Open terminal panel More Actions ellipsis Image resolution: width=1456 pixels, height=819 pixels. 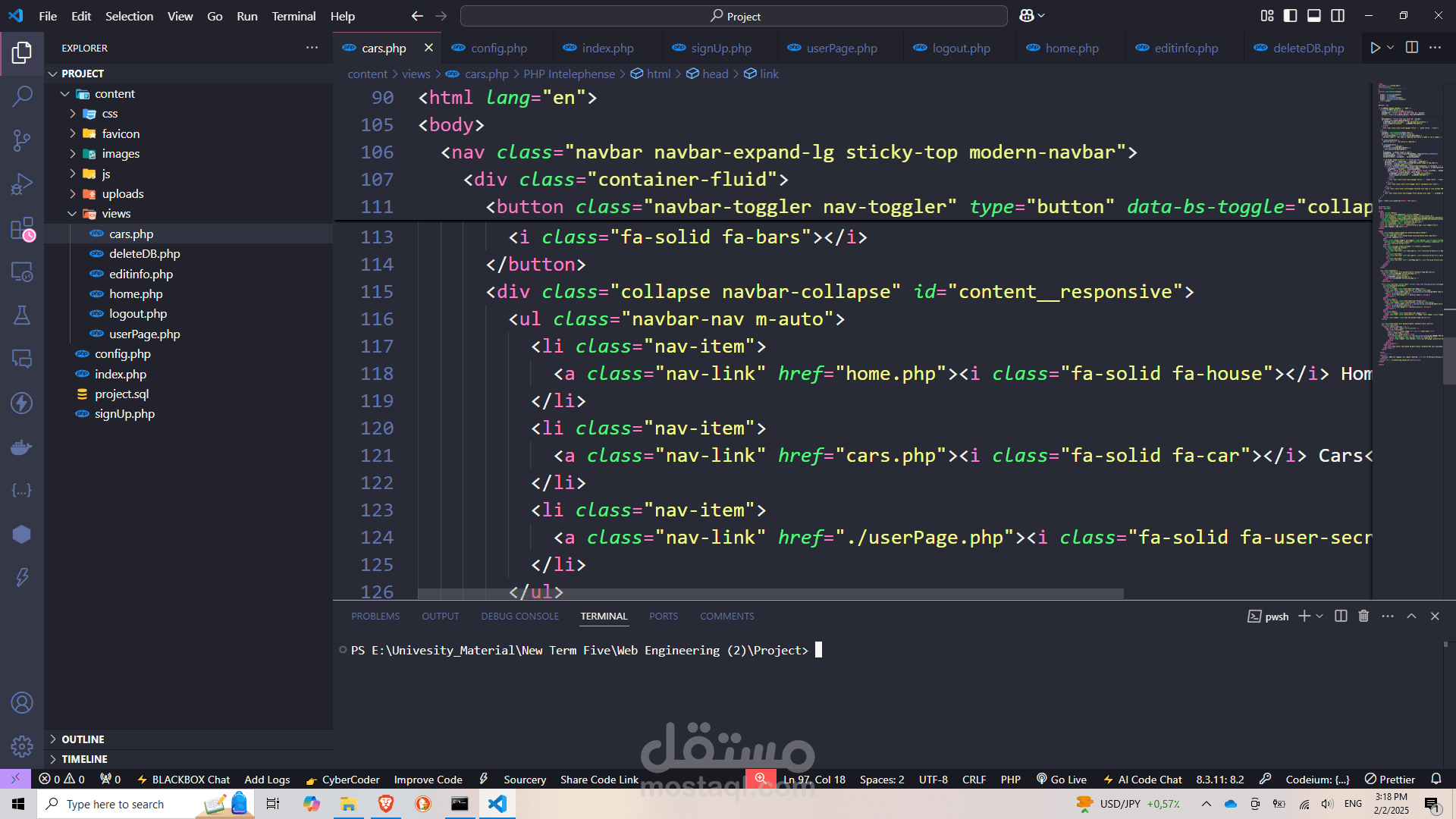coord(1388,617)
